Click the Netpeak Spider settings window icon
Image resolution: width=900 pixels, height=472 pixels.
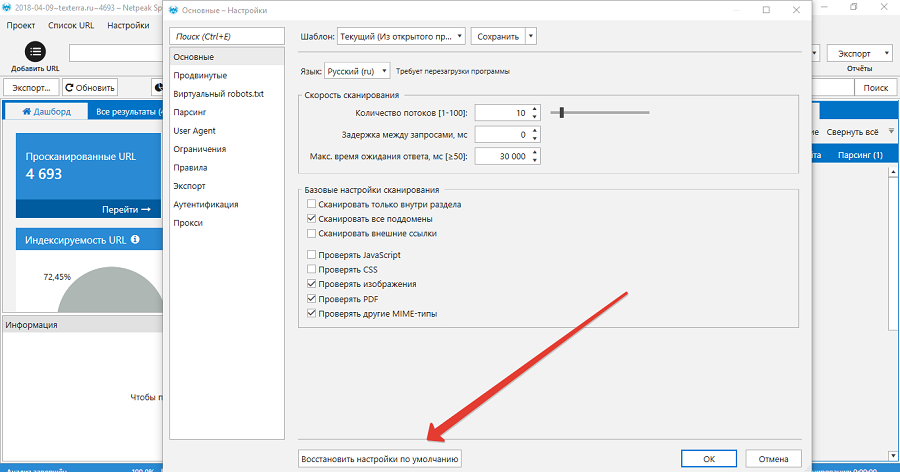tap(173, 10)
